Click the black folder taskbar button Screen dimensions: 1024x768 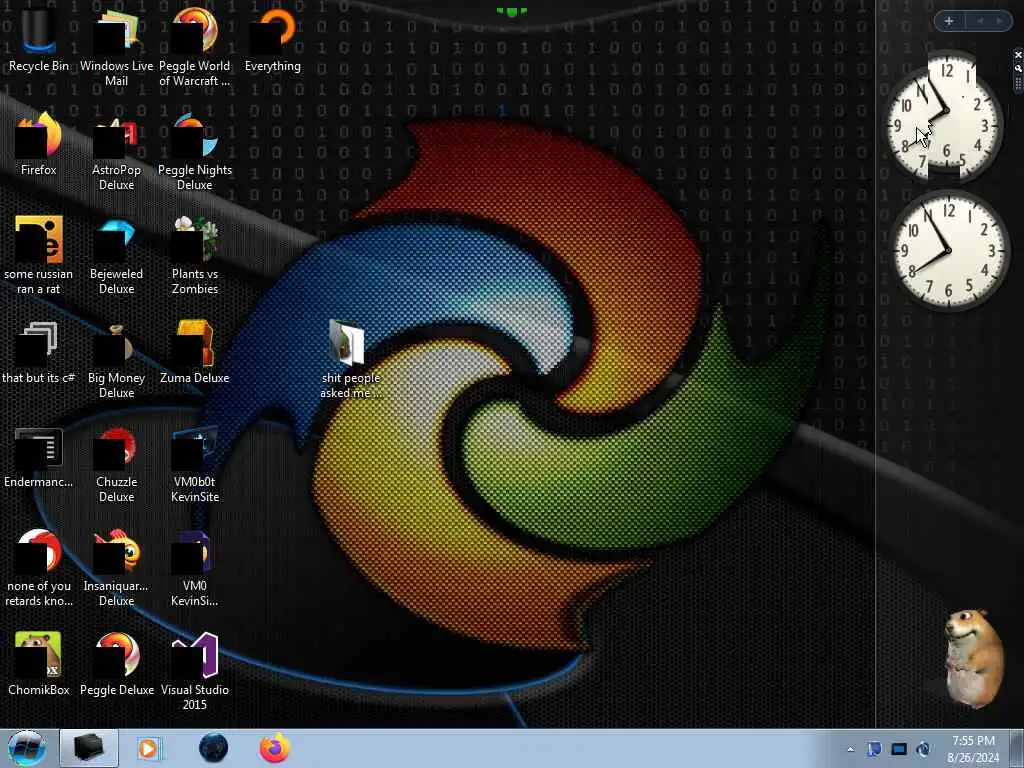coord(89,748)
